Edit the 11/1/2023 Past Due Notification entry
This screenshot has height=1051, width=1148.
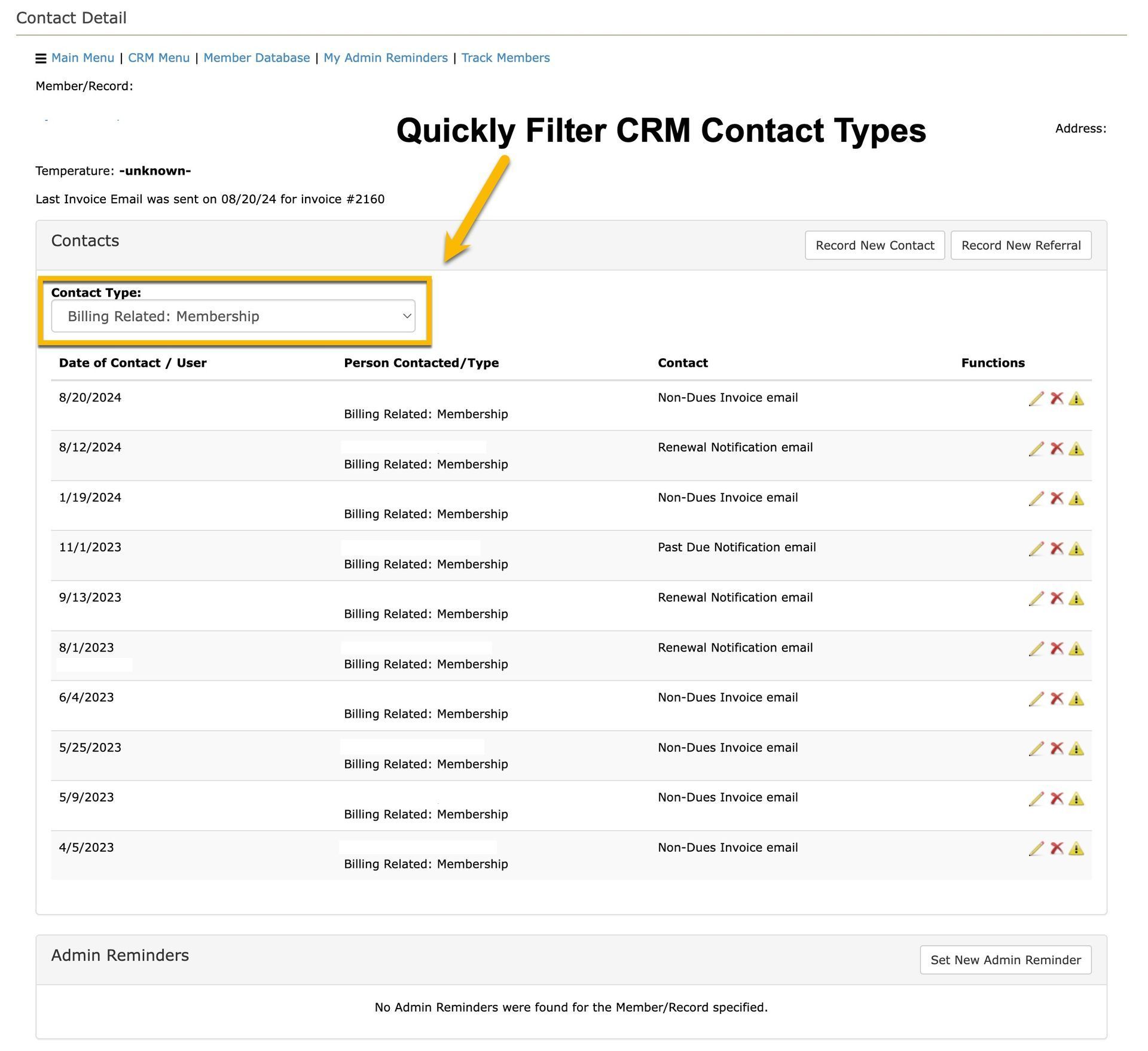pyautogui.click(x=1036, y=548)
